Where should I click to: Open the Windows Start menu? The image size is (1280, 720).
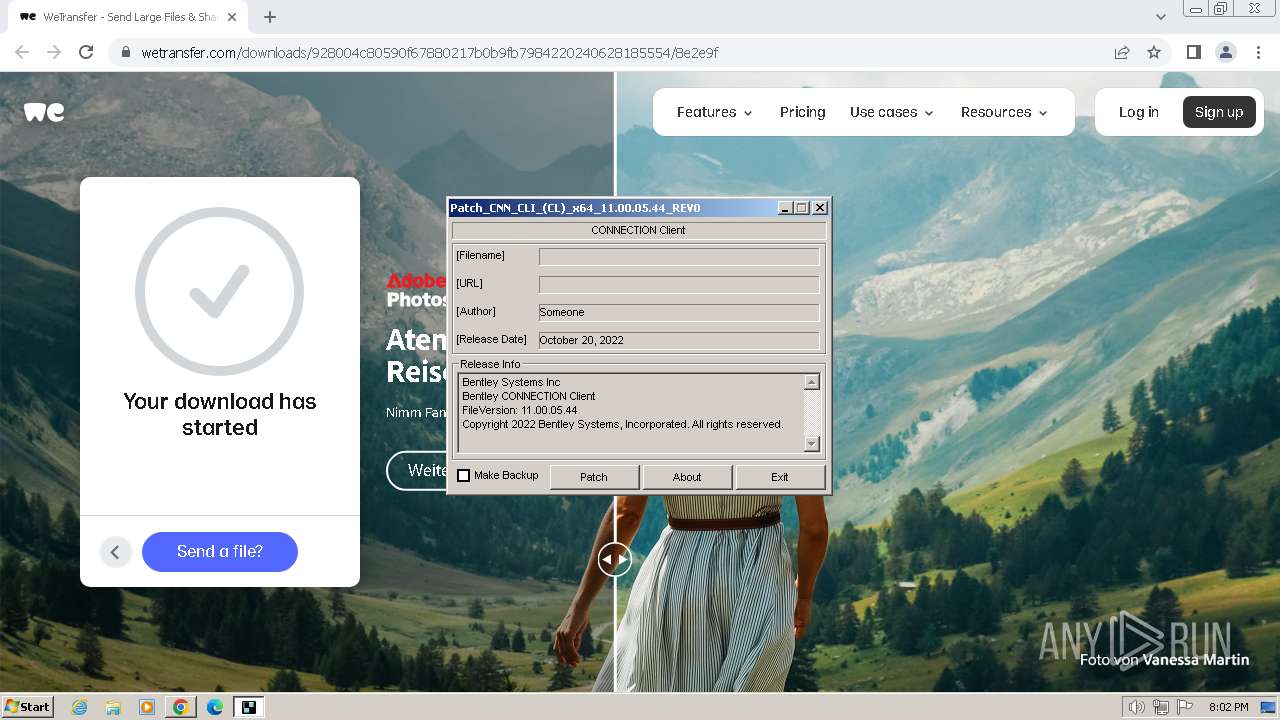(27, 706)
